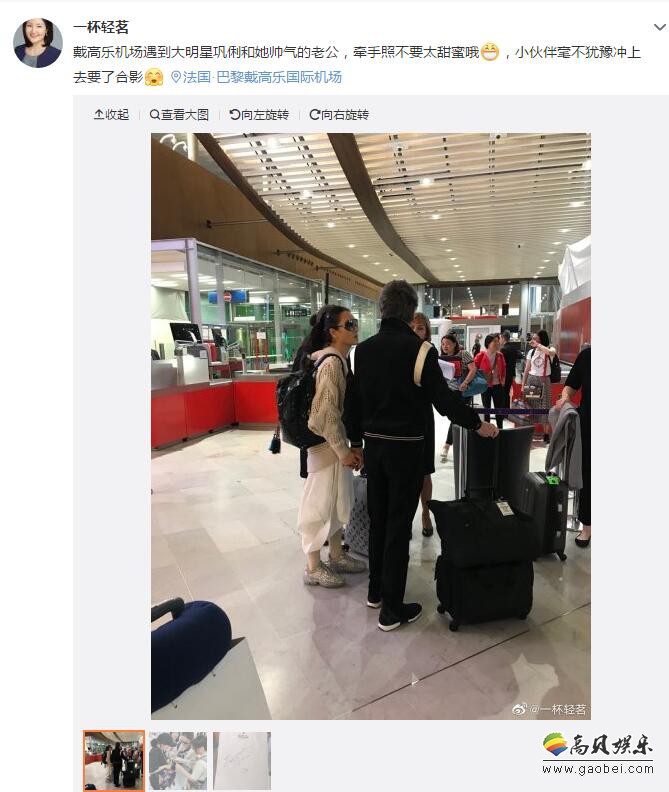The height and width of the screenshot is (792, 669).
Task: Rotate image right with 向右旋转
Action: [x=339, y=115]
